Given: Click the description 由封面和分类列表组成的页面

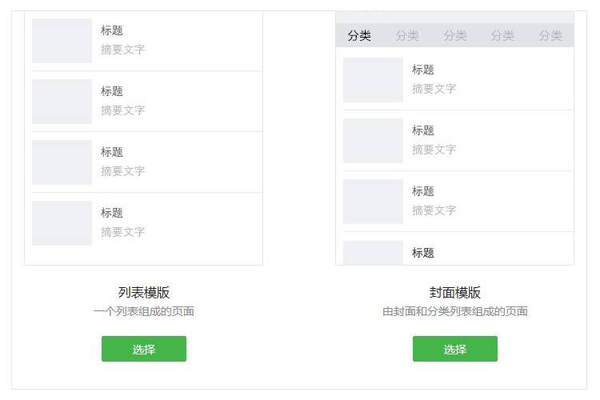Looking at the screenshot, I should [x=455, y=312].
